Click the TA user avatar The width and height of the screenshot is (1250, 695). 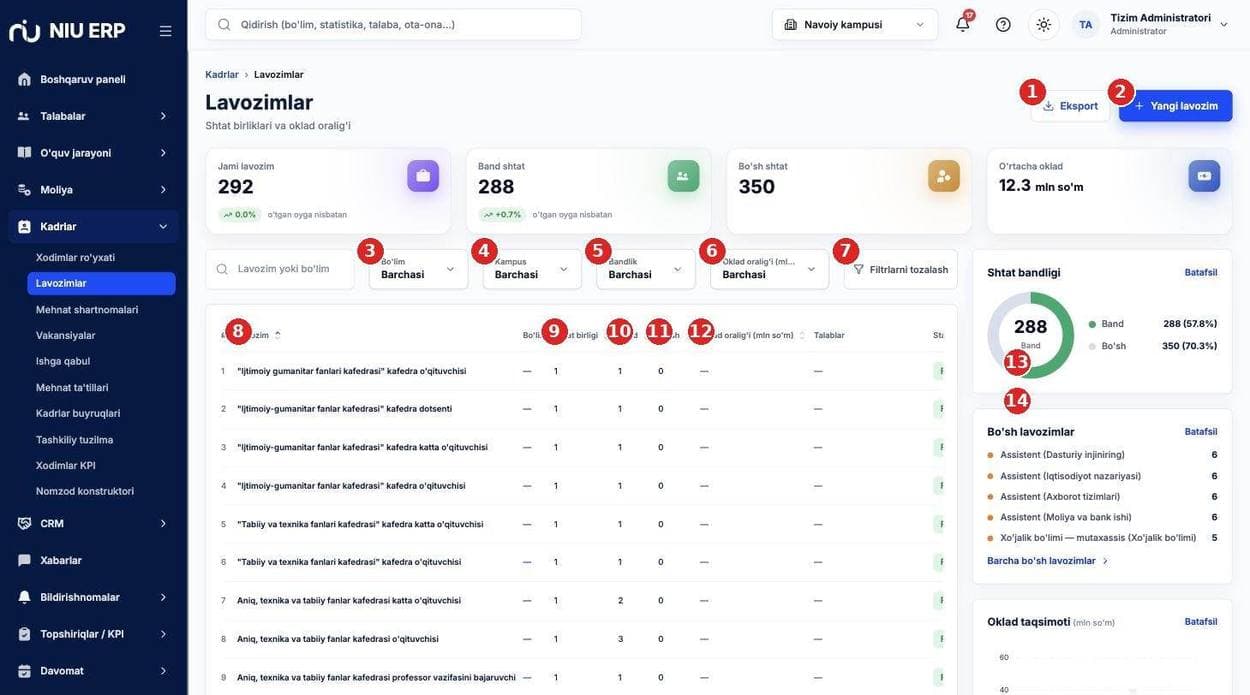tap(1086, 24)
